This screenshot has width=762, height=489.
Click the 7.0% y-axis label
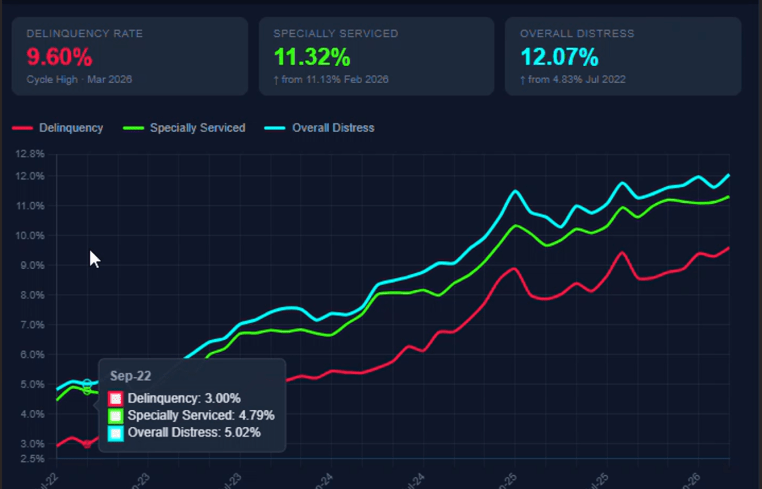[x=30, y=326]
